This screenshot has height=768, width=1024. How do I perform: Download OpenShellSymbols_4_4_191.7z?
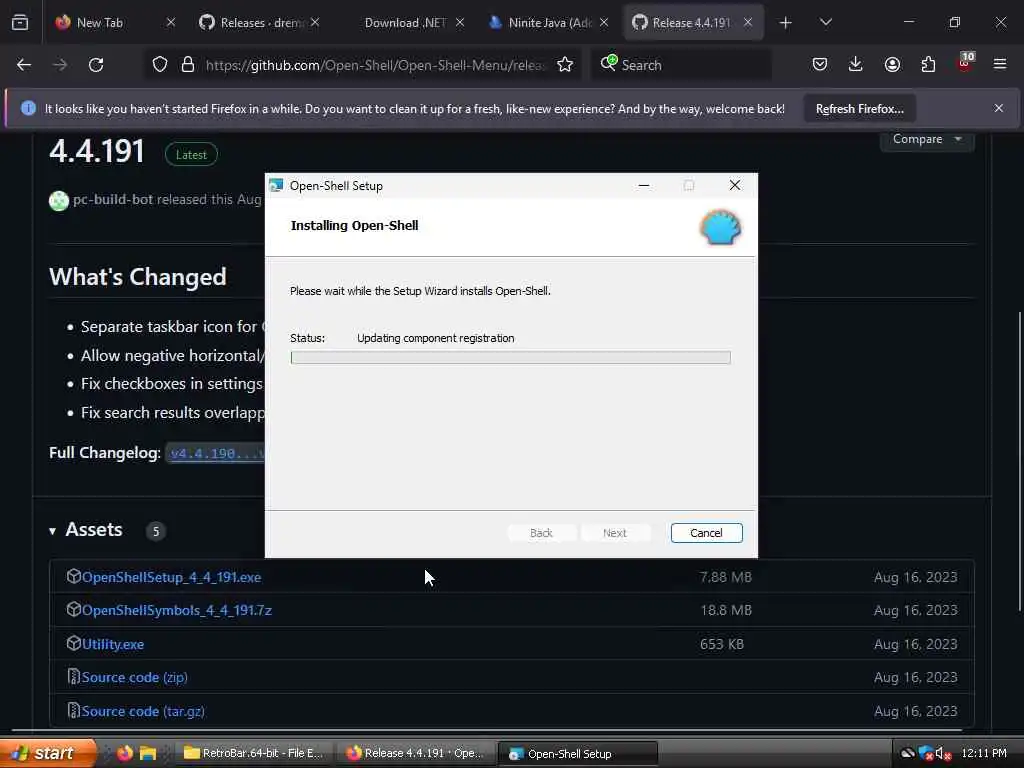(x=176, y=610)
